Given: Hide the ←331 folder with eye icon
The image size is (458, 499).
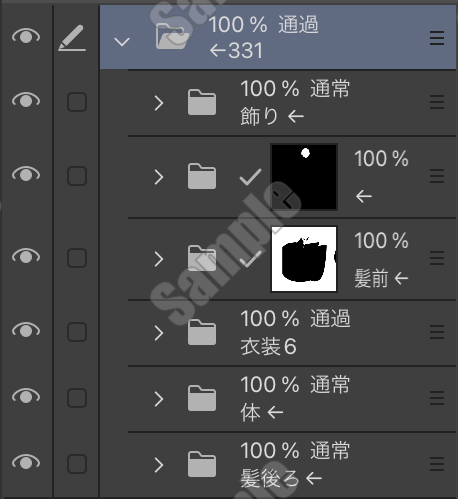Looking at the screenshot, I should pos(26,36).
